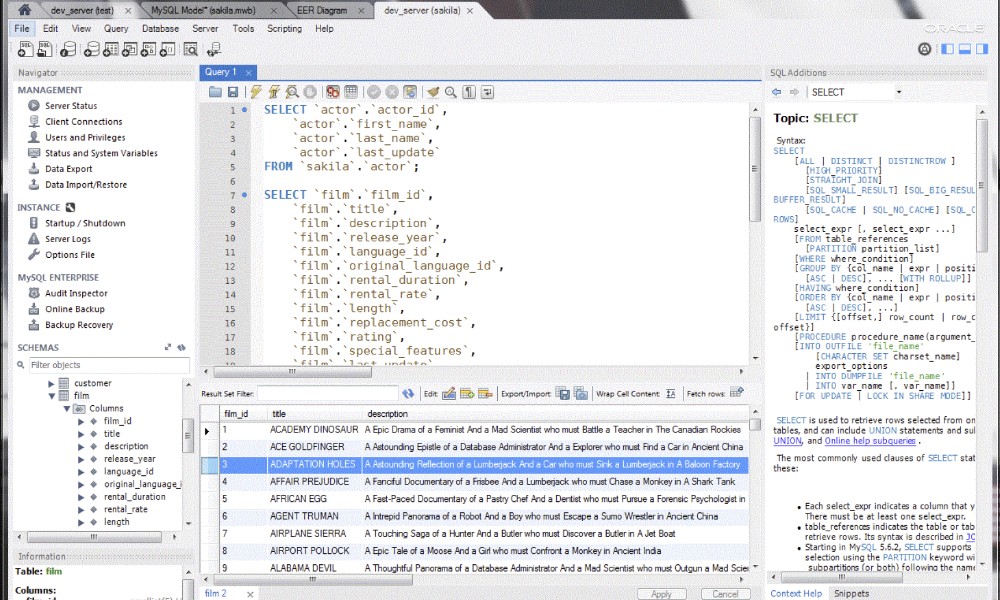This screenshot has height=600, width=1000.
Task: Create a new schema in connected server
Action: point(92,49)
